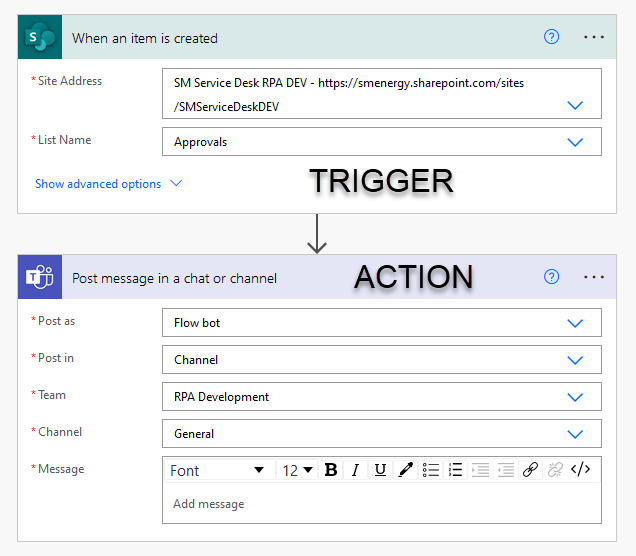
Task: Remove the hyperlink with the unlink icon
Action: pyautogui.click(x=555, y=470)
